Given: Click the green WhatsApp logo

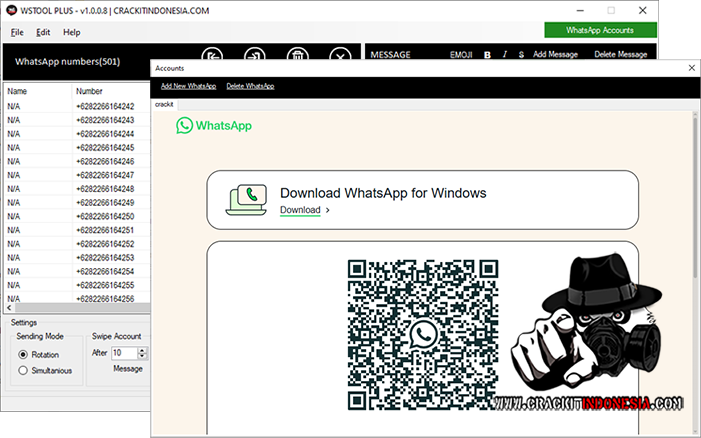Looking at the screenshot, I should click(x=185, y=126).
